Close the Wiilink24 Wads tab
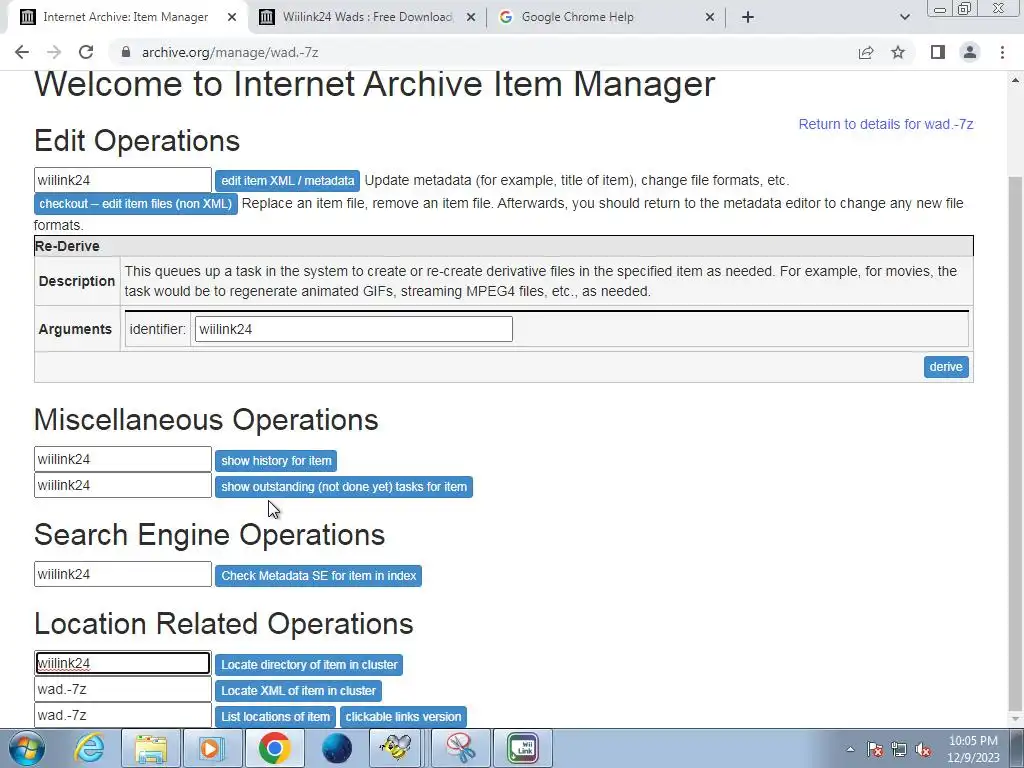 click(x=471, y=18)
